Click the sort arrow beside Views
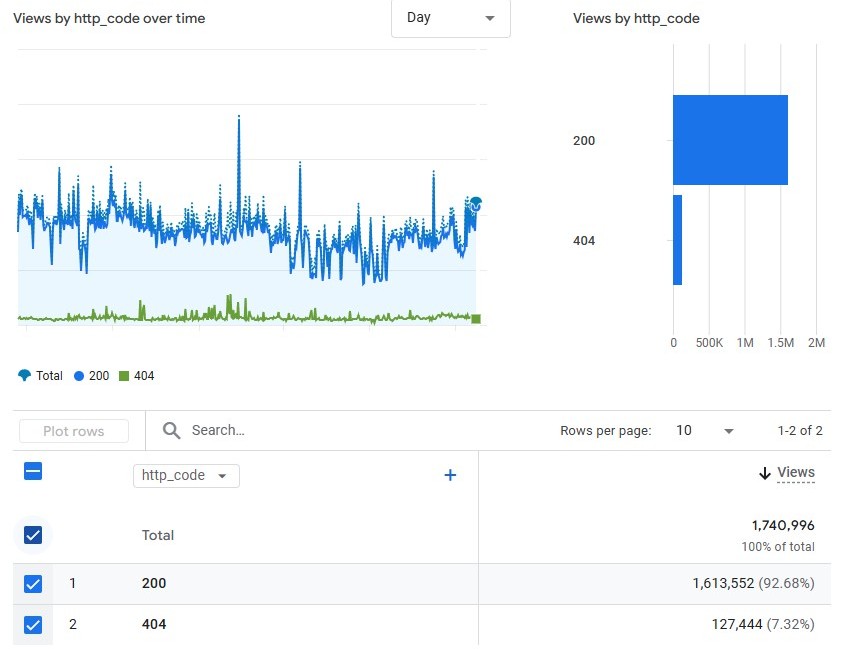This screenshot has height=649, width=851. [x=764, y=472]
